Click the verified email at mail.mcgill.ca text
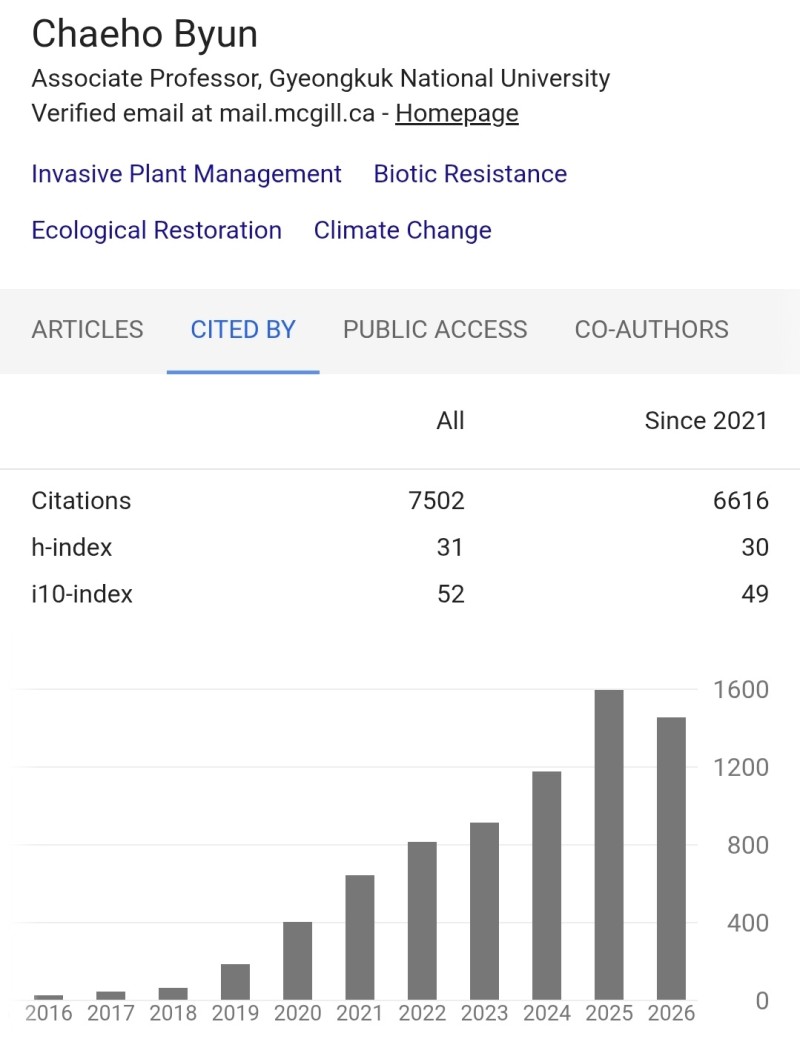 pyautogui.click(x=203, y=113)
